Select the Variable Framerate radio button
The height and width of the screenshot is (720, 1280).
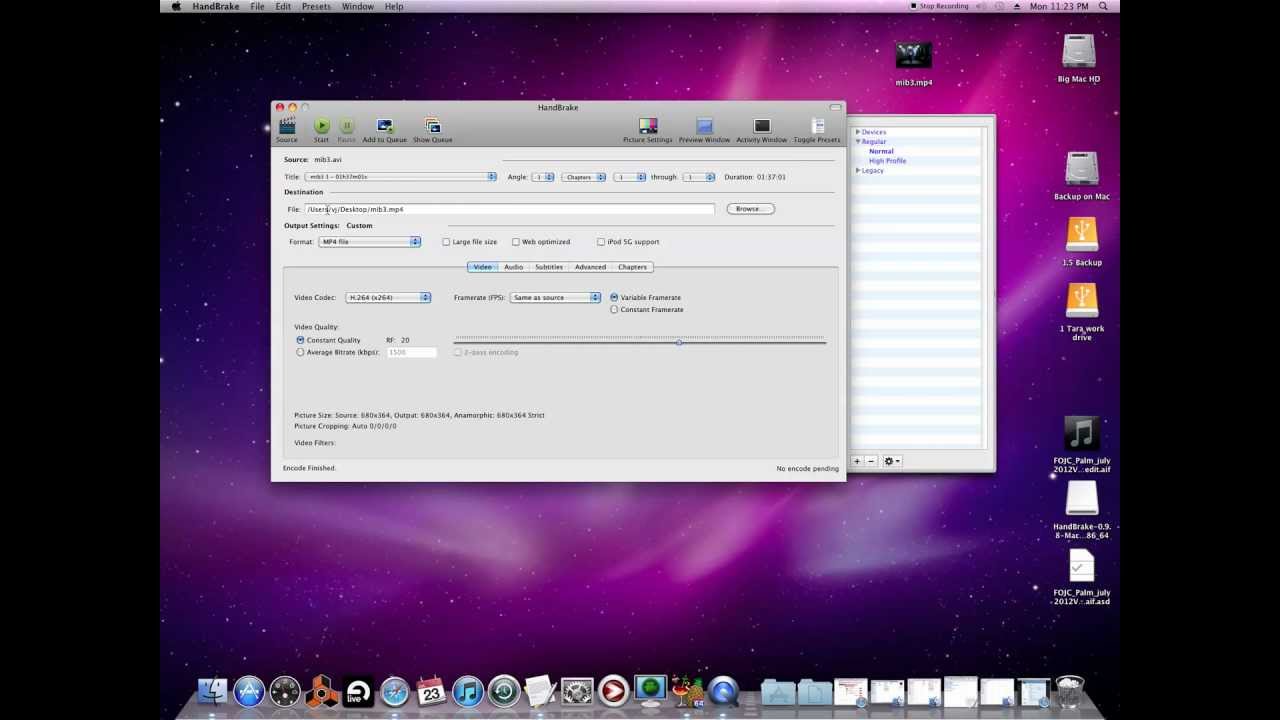point(614,297)
